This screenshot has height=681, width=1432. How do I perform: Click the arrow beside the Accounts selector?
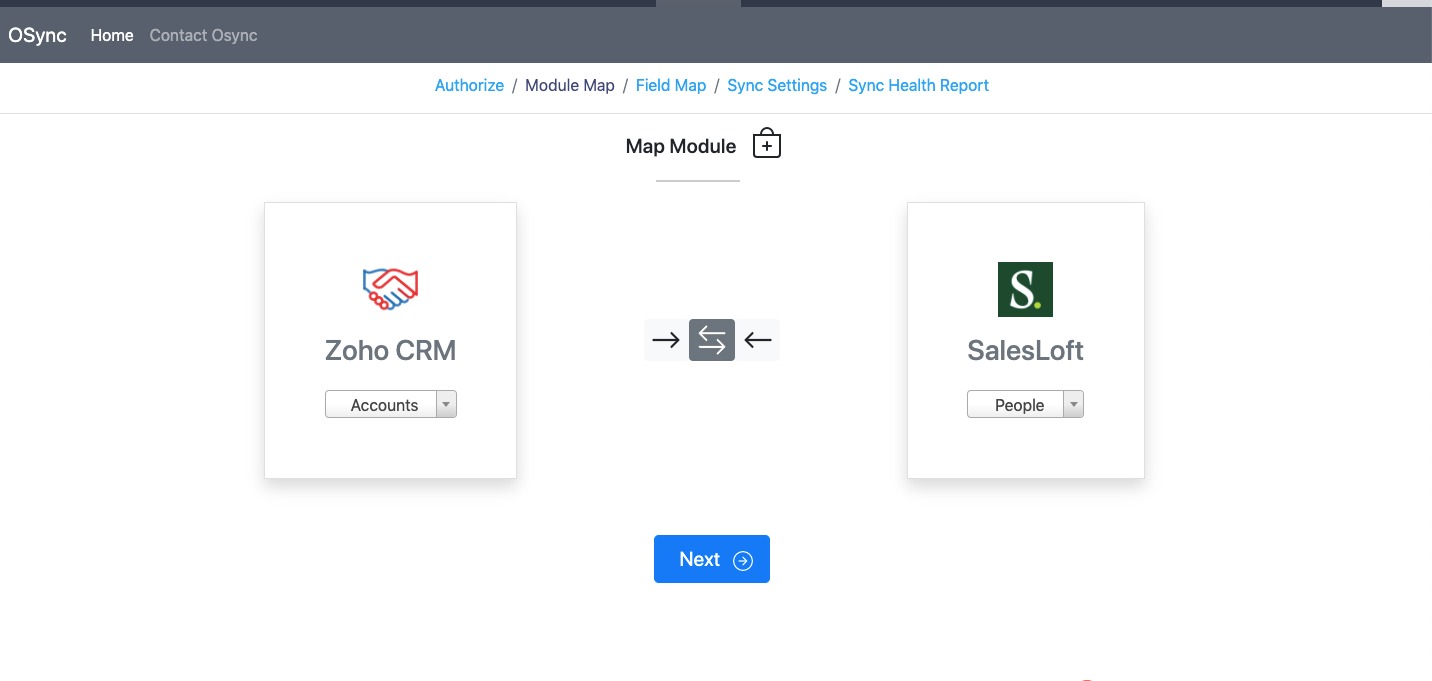pyautogui.click(x=446, y=405)
